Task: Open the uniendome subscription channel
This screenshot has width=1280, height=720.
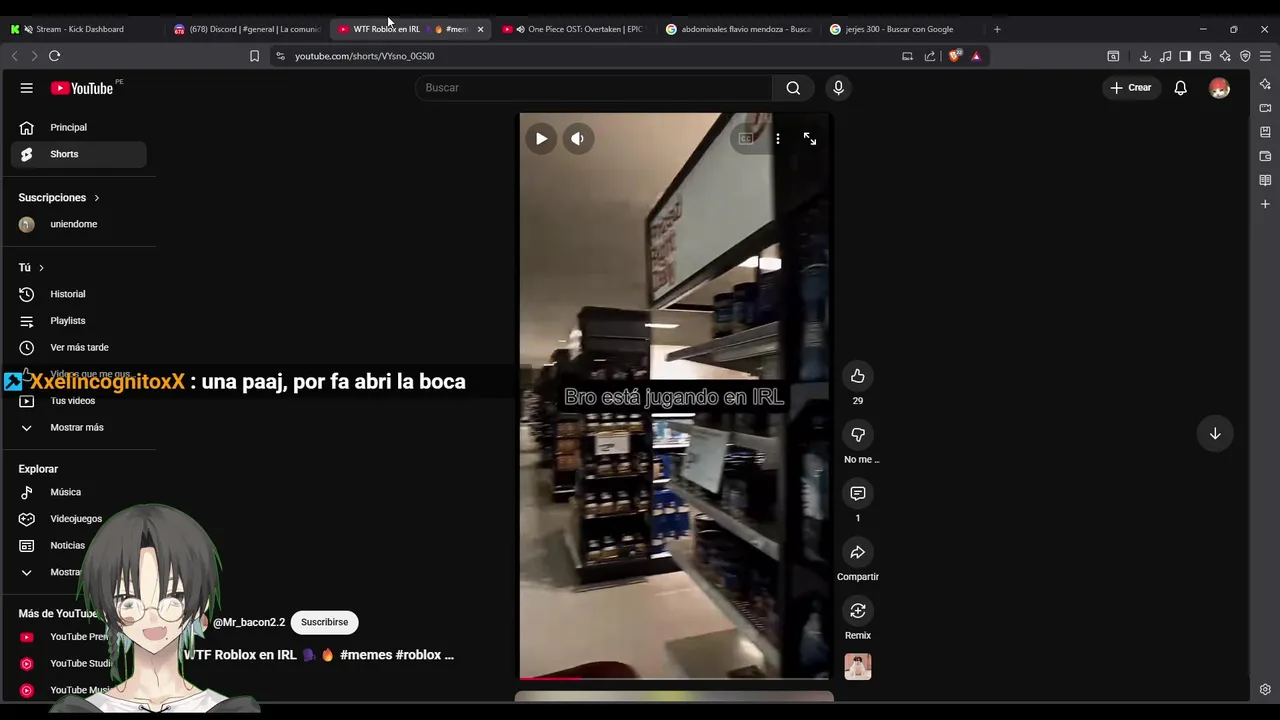Action: click(78, 224)
